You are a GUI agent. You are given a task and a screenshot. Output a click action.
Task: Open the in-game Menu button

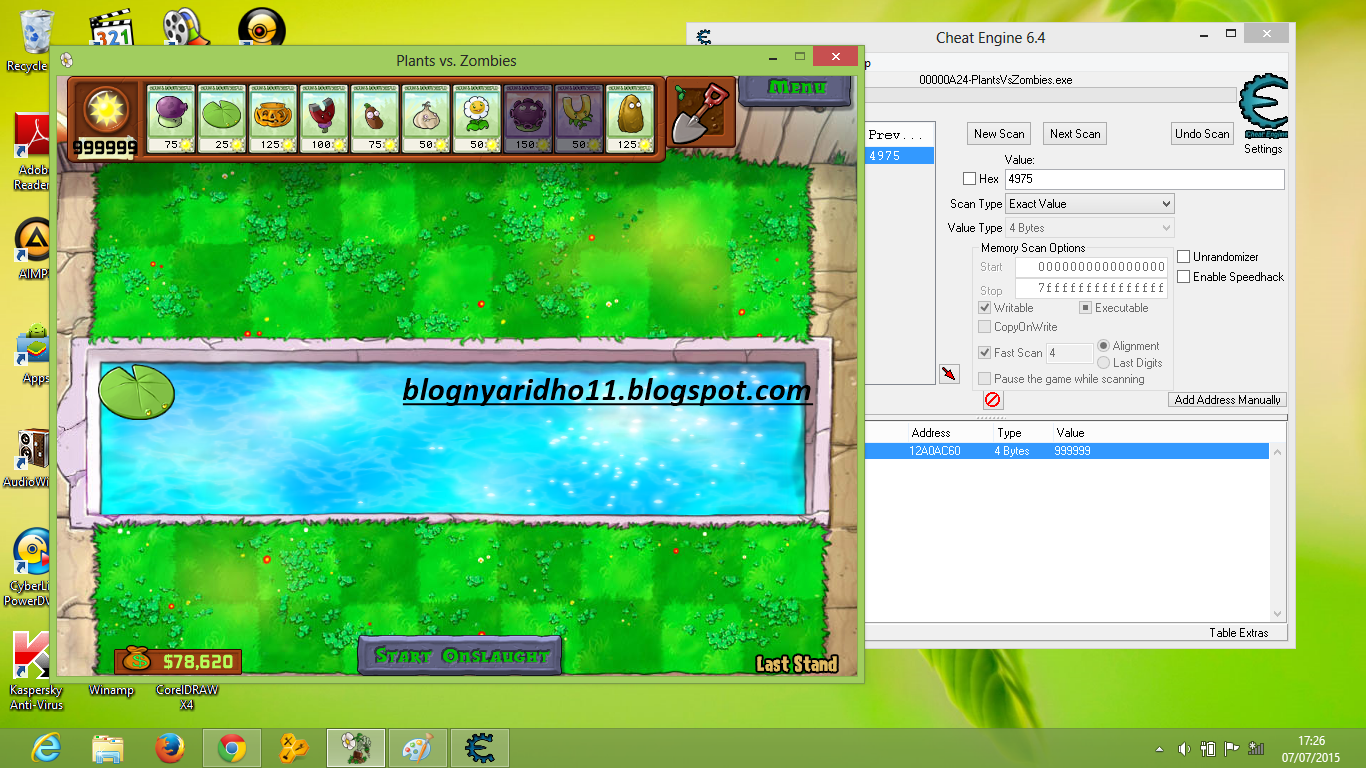pyautogui.click(x=796, y=89)
